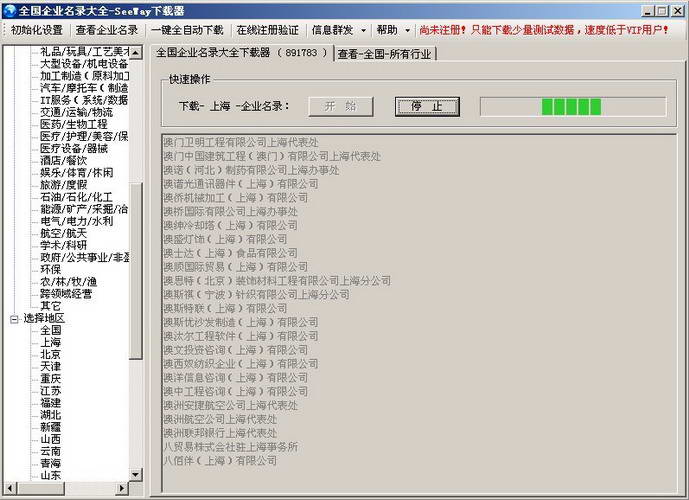689x500 pixels.
Task: Select 青海 in the region tree
Action: [51, 463]
